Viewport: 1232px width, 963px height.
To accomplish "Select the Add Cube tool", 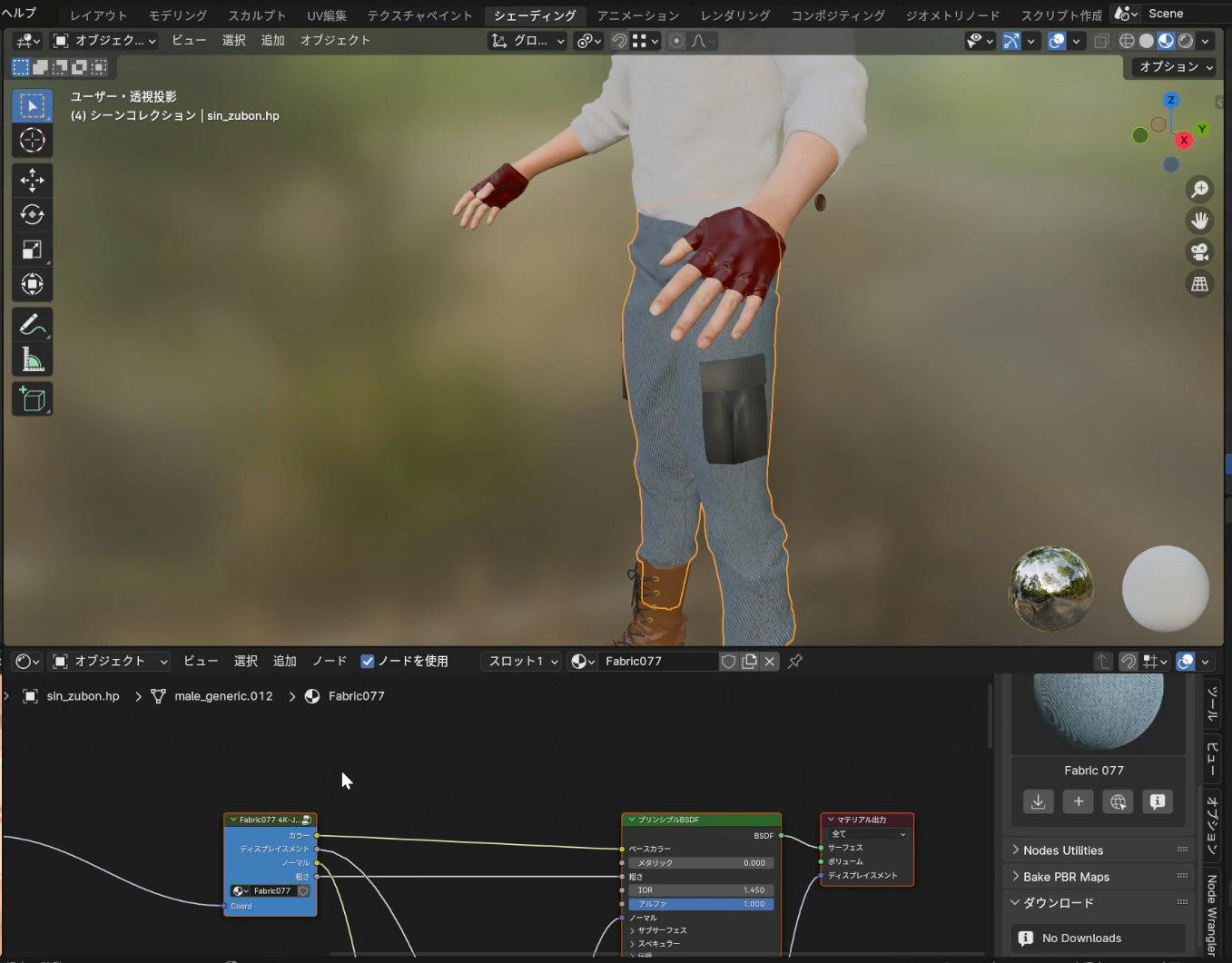I will tap(32, 399).
